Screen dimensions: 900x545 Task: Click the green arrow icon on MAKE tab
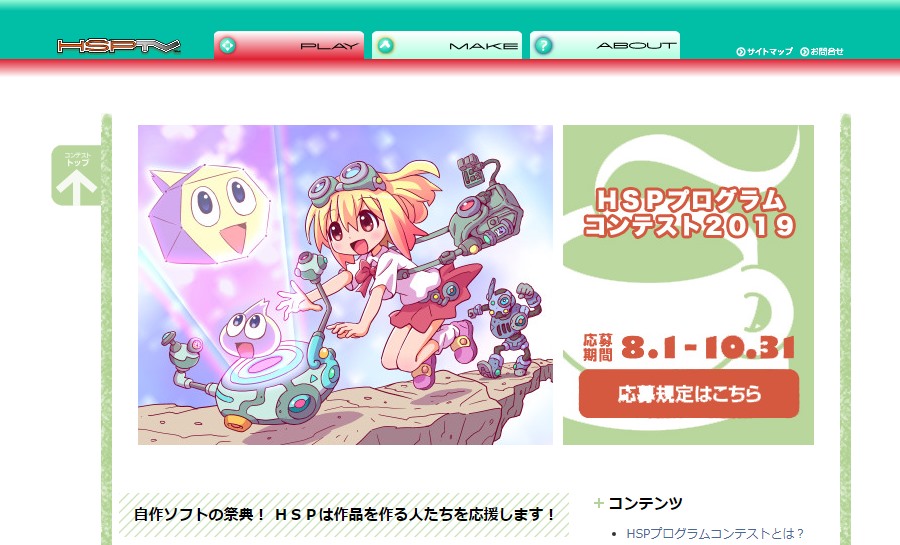point(386,45)
